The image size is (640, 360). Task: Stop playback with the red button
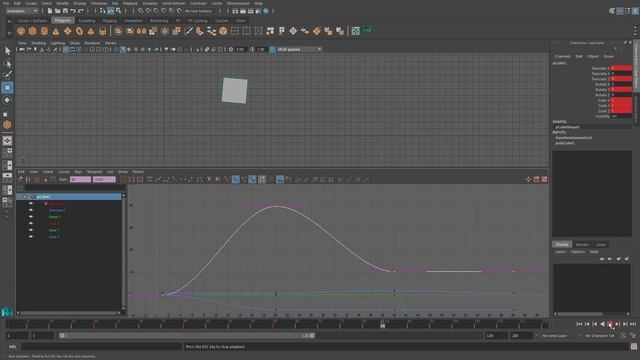coord(610,324)
